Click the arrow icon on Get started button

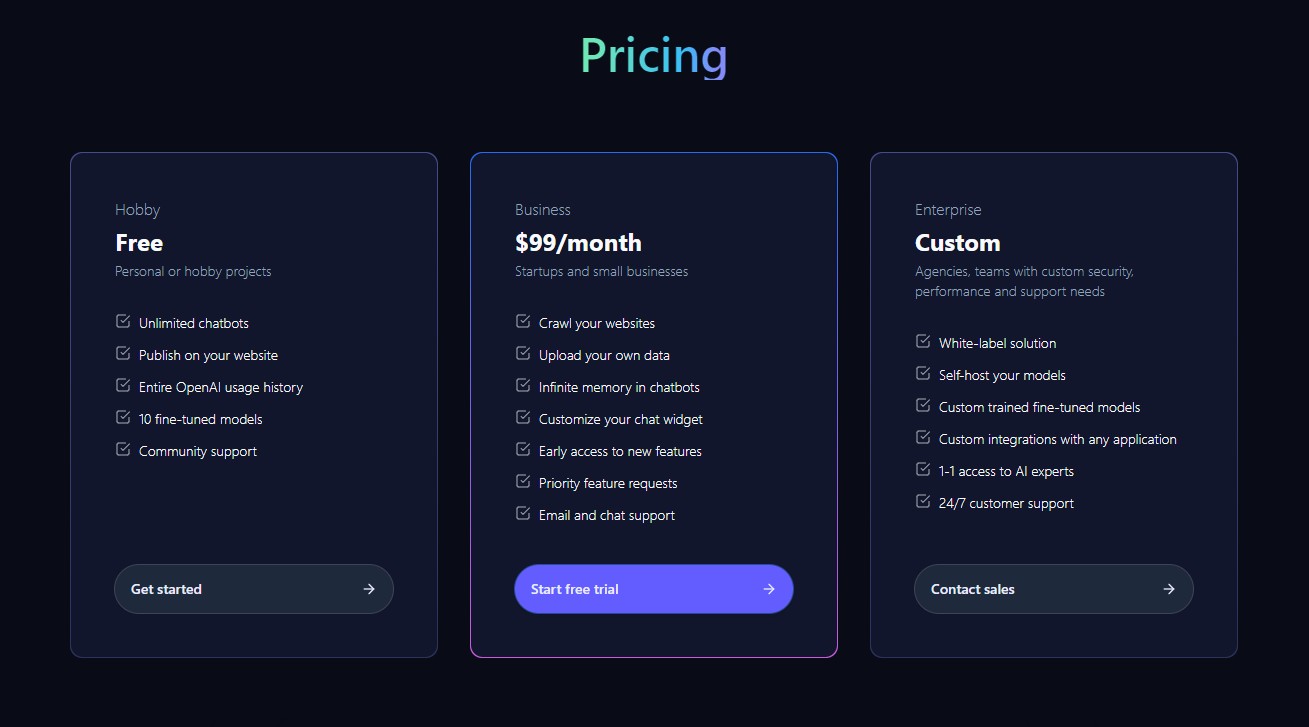pyautogui.click(x=369, y=589)
